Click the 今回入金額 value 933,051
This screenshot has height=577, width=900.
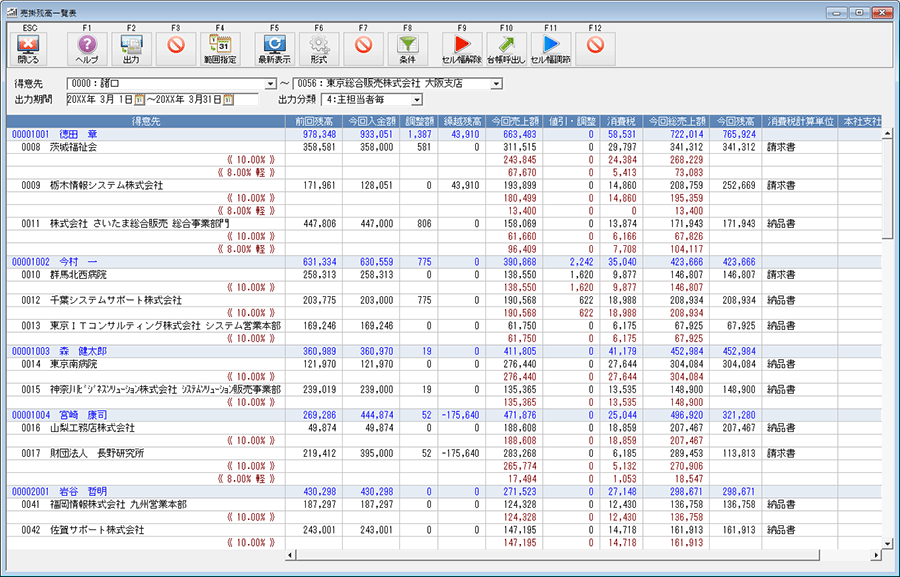click(x=377, y=134)
